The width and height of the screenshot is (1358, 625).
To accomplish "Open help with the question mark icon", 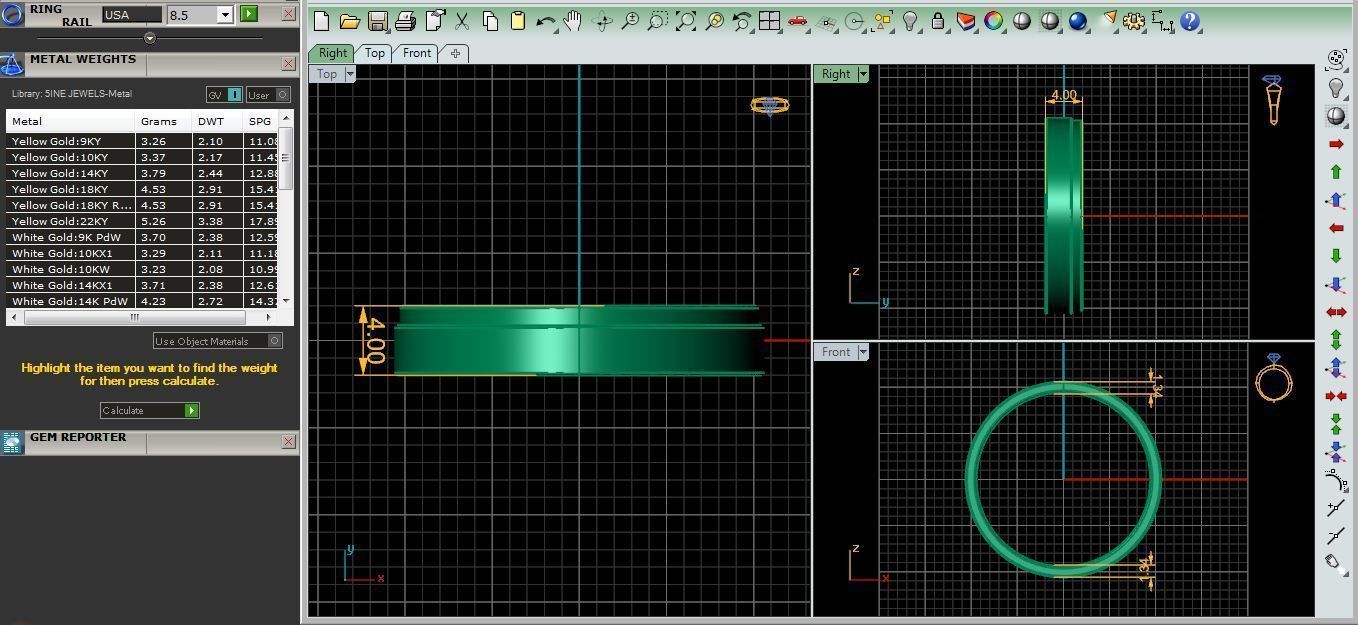I will pyautogui.click(x=1190, y=20).
